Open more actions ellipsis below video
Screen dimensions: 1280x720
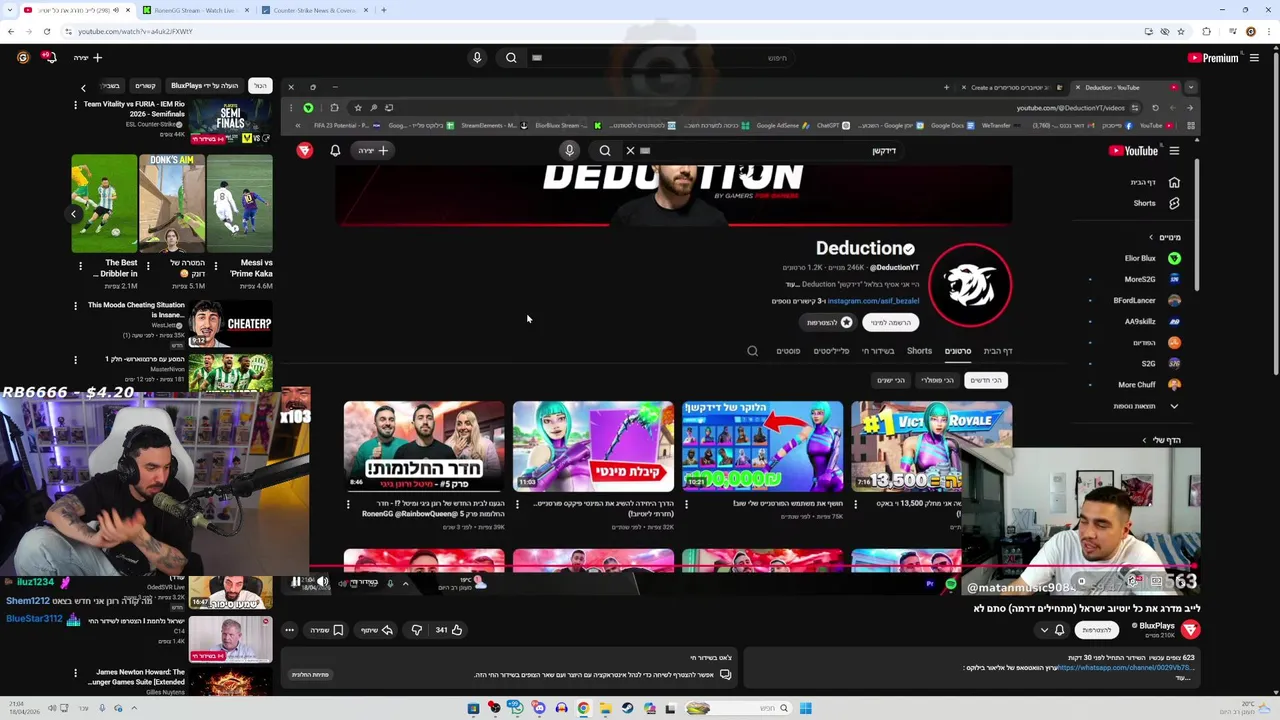pos(289,630)
